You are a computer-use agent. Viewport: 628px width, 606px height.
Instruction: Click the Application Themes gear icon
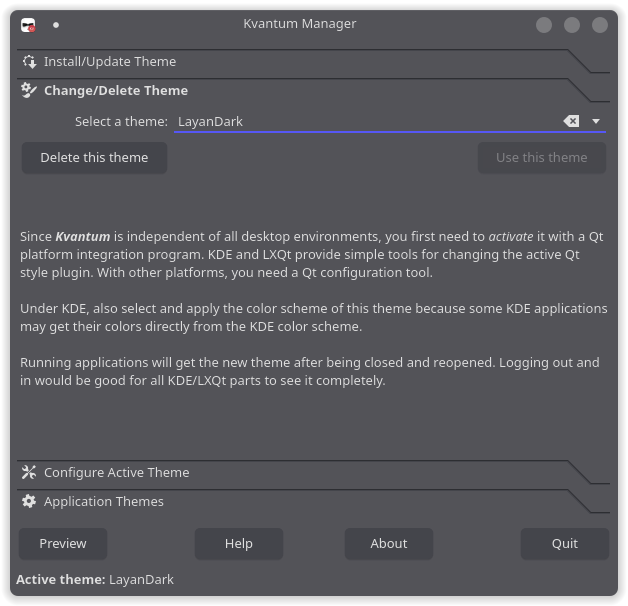29,501
